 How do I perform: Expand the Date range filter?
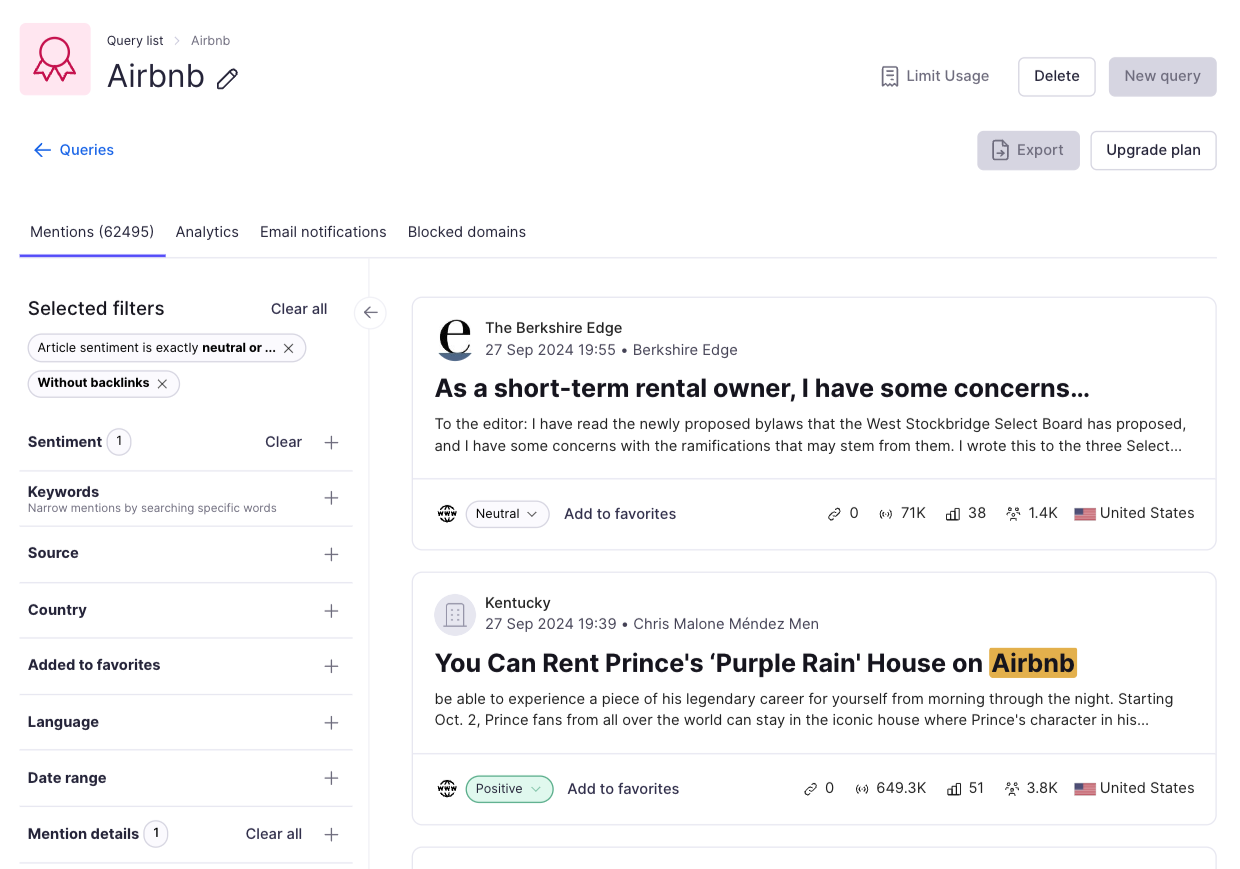point(331,778)
